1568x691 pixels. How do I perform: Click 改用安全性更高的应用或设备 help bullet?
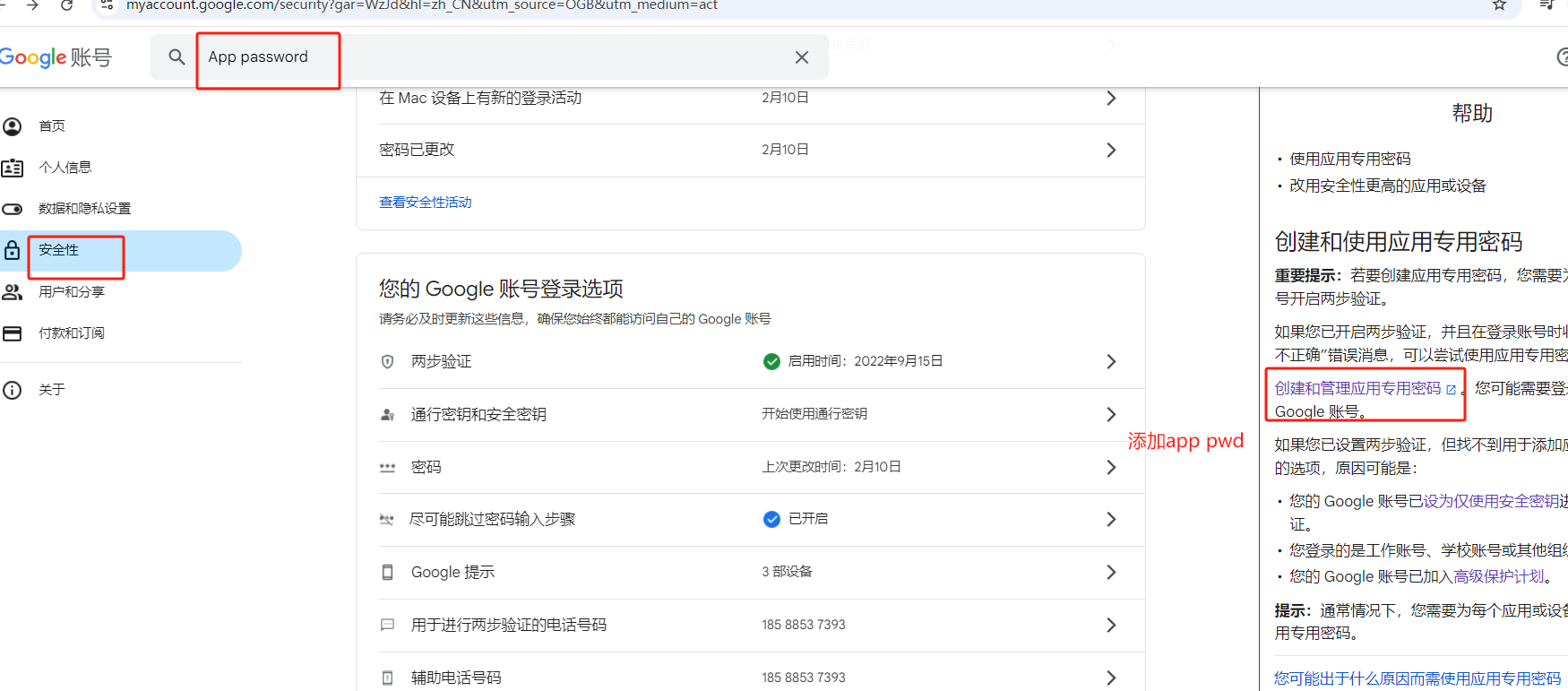(1388, 186)
